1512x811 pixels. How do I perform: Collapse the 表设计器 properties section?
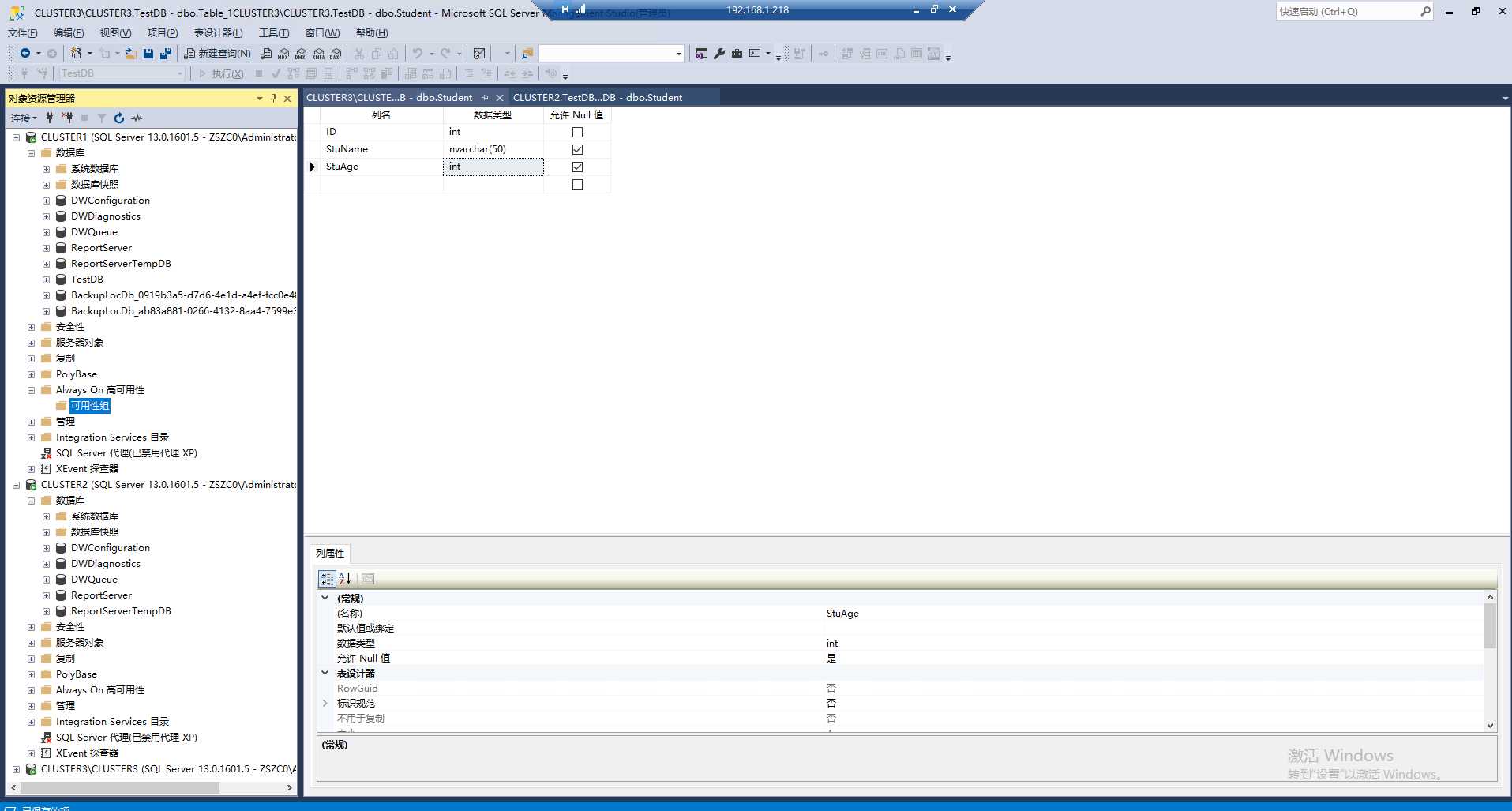(325, 673)
